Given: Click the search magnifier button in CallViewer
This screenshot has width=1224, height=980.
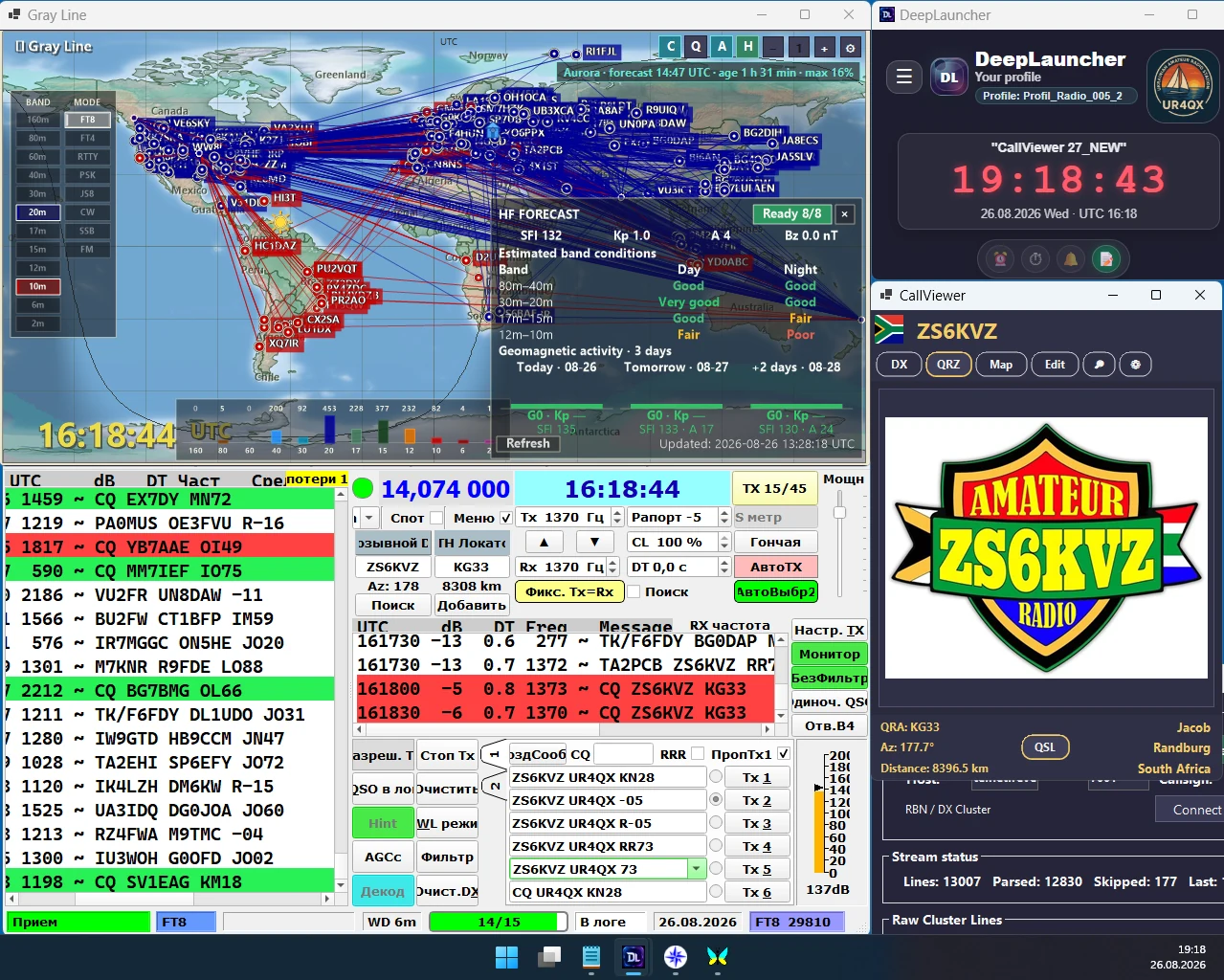Looking at the screenshot, I should pos(1099,365).
